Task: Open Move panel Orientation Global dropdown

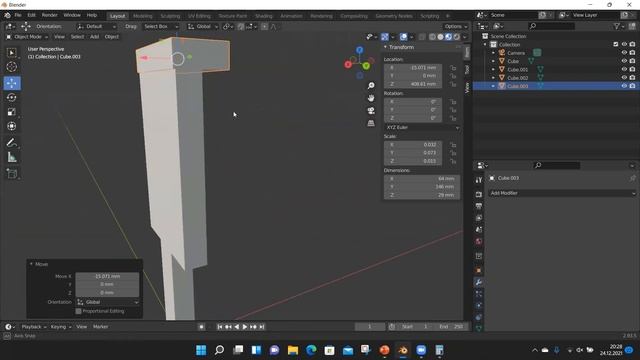Action: click(x=108, y=302)
